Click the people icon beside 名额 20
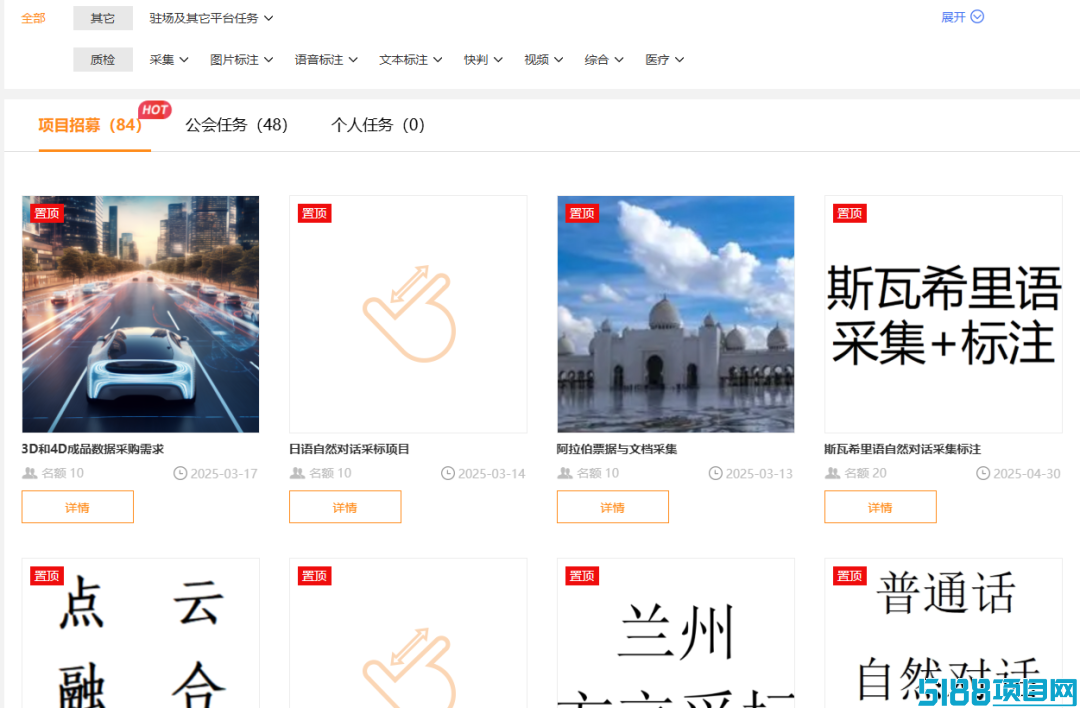The width and height of the screenshot is (1080, 708). 833,473
